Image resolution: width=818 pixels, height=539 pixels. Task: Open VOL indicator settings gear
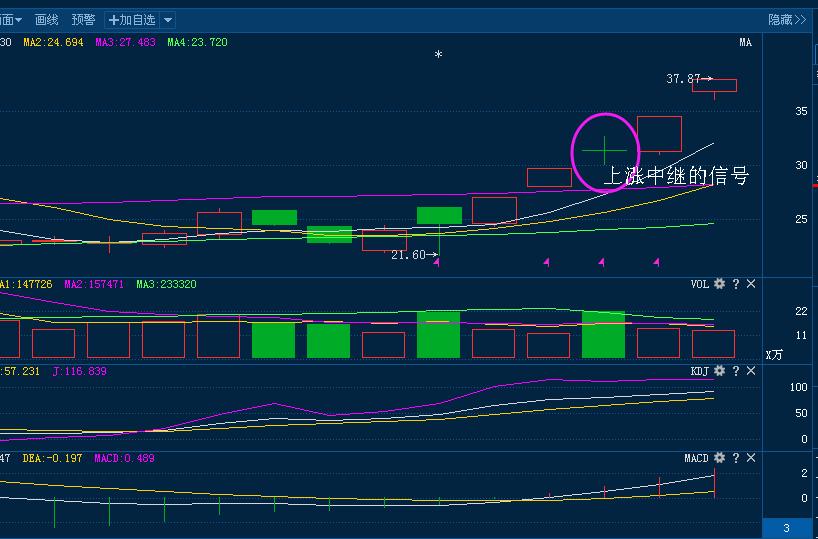(x=719, y=284)
